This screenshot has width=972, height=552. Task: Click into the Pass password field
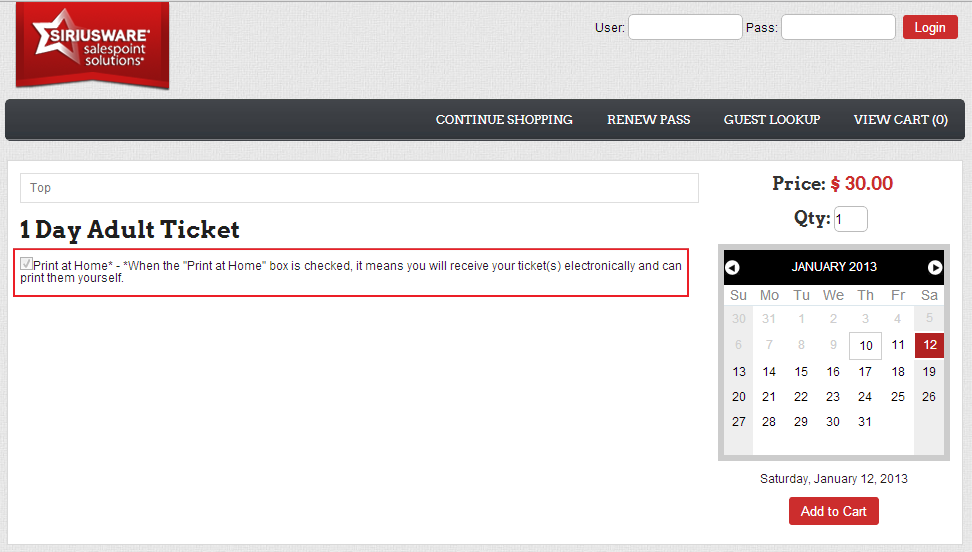point(838,28)
